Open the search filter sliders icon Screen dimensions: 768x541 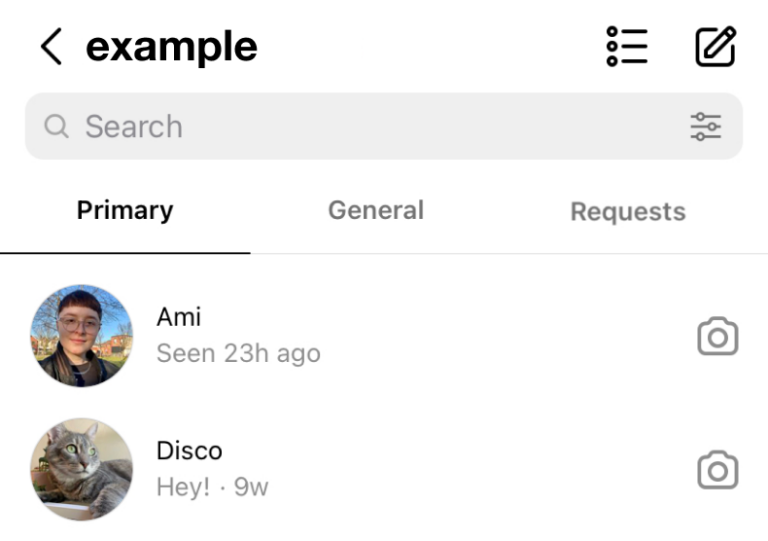(706, 127)
